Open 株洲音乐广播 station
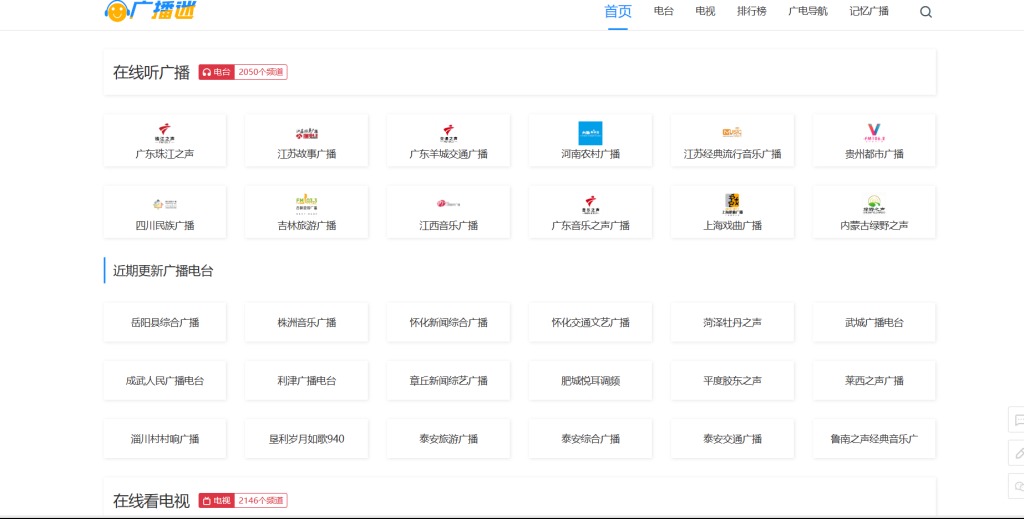Image resolution: width=1024 pixels, height=519 pixels. click(x=306, y=322)
